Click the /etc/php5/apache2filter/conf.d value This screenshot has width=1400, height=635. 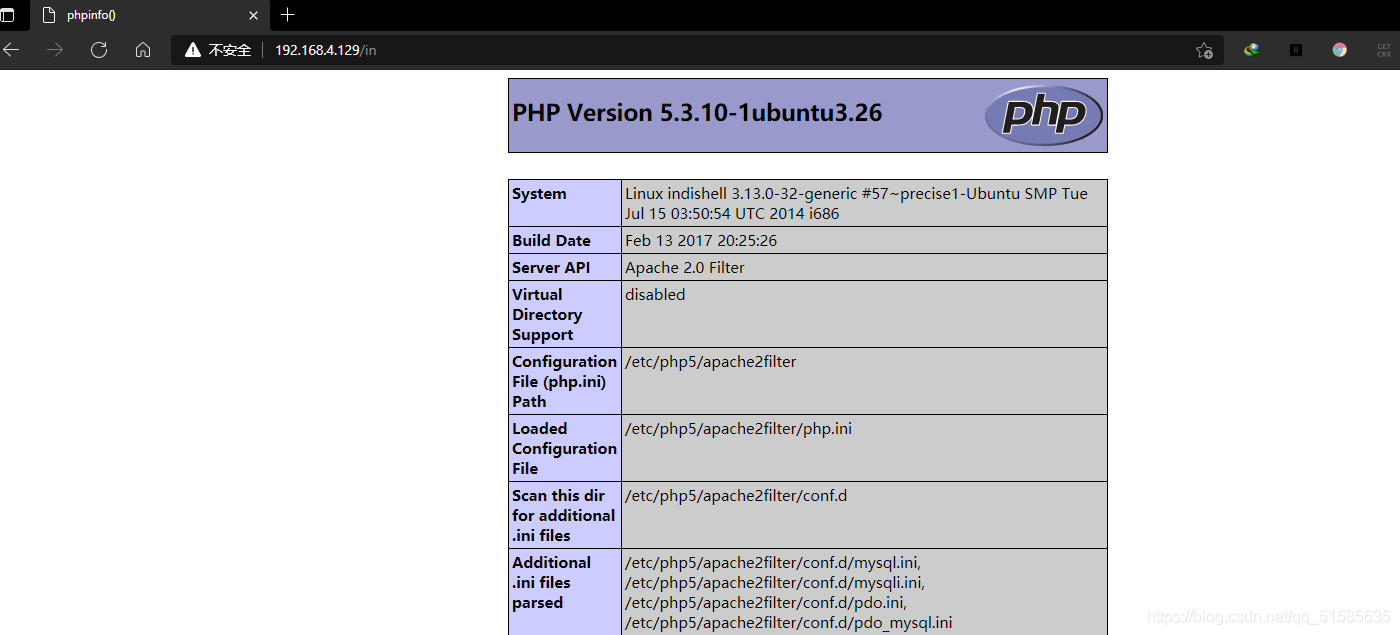click(736, 496)
